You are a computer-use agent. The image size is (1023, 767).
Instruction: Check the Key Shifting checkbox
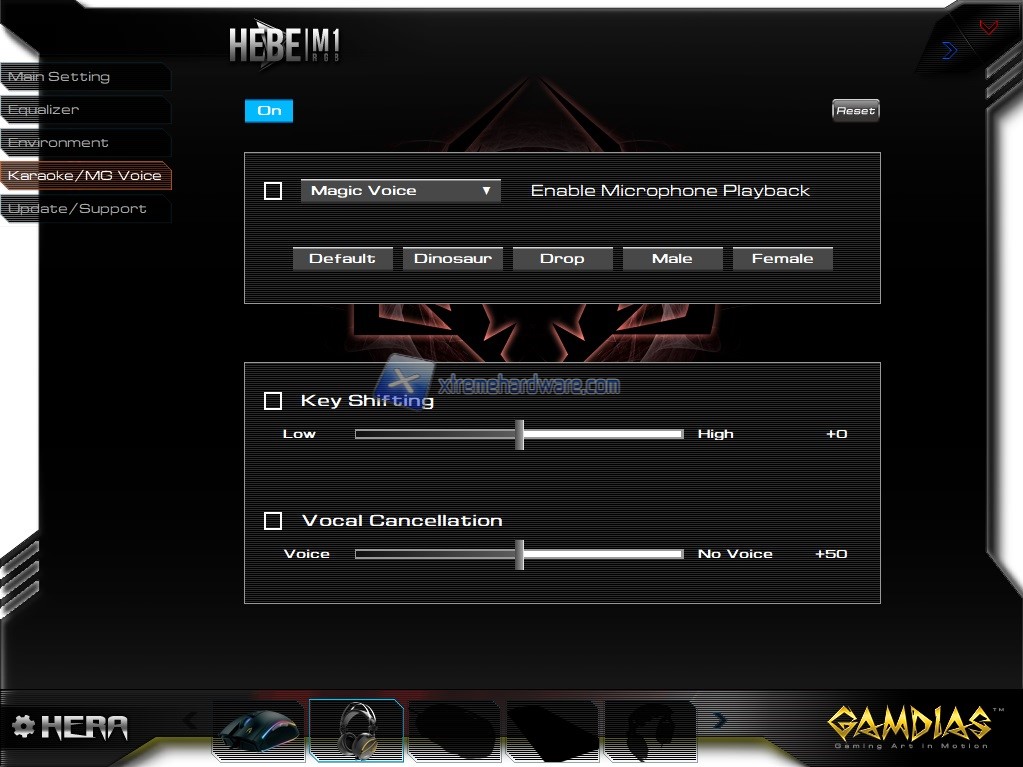[x=273, y=401]
